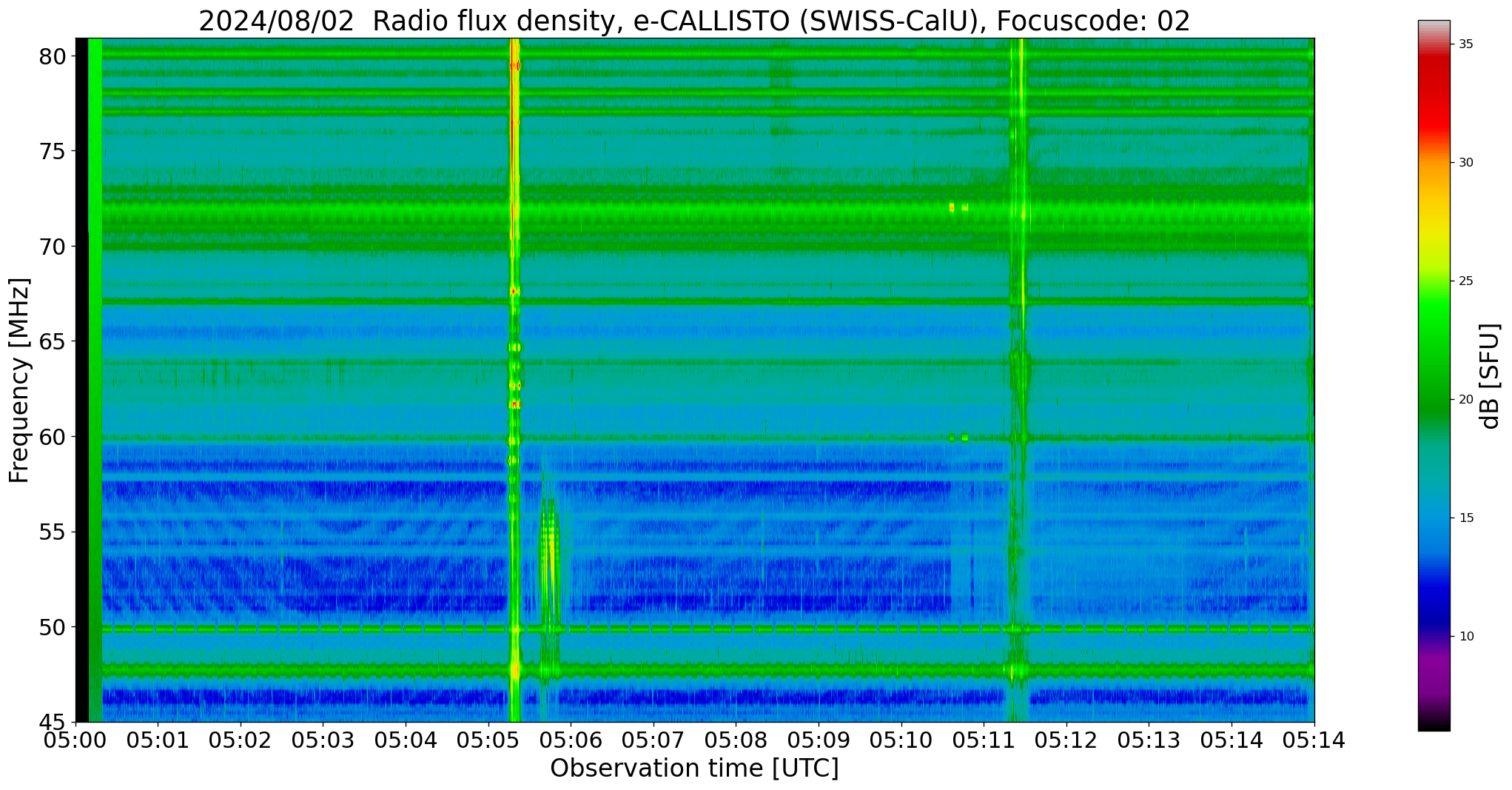The height and width of the screenshot is (790, 1512).
Task: Click the vertical green burst near 05:11
Action: [x=1018, y=381]
